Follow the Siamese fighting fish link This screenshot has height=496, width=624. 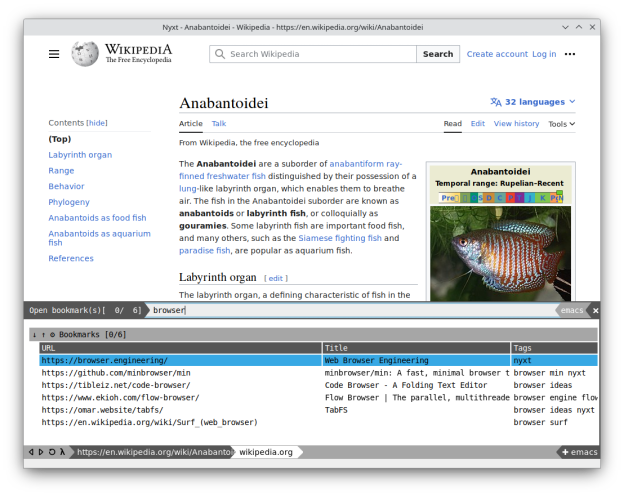click(340, 238)
